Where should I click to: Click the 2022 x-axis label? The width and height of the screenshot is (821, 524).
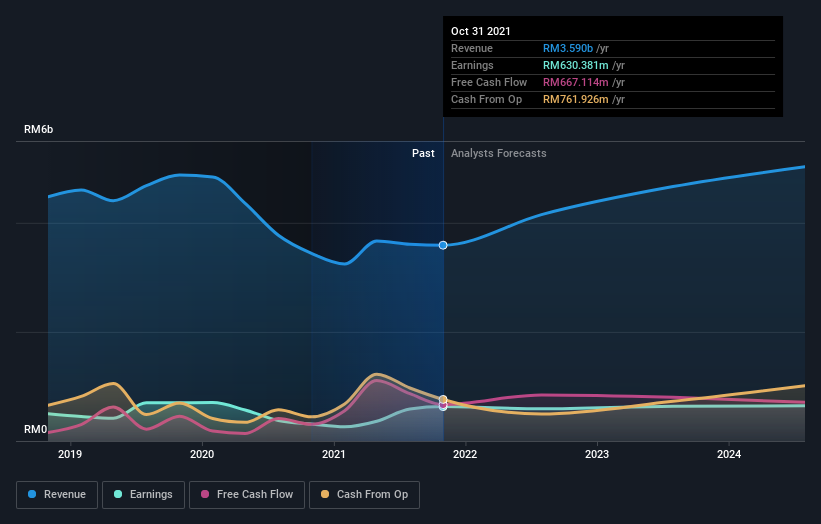click(465, 454)
